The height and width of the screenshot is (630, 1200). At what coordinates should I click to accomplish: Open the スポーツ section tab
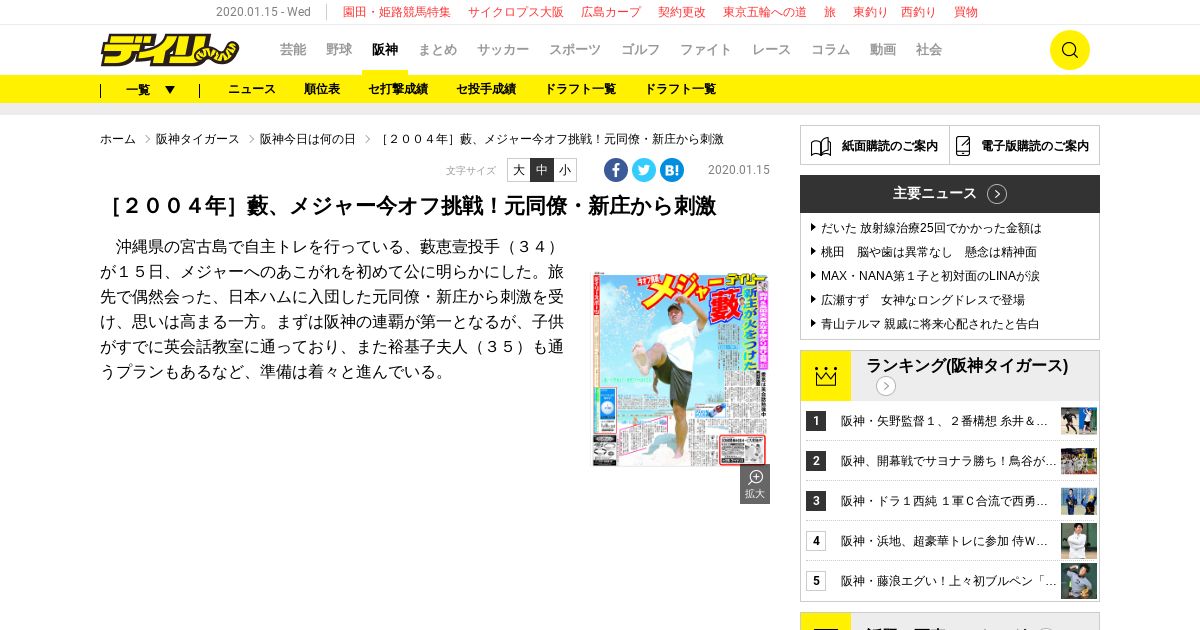(575, 50)
